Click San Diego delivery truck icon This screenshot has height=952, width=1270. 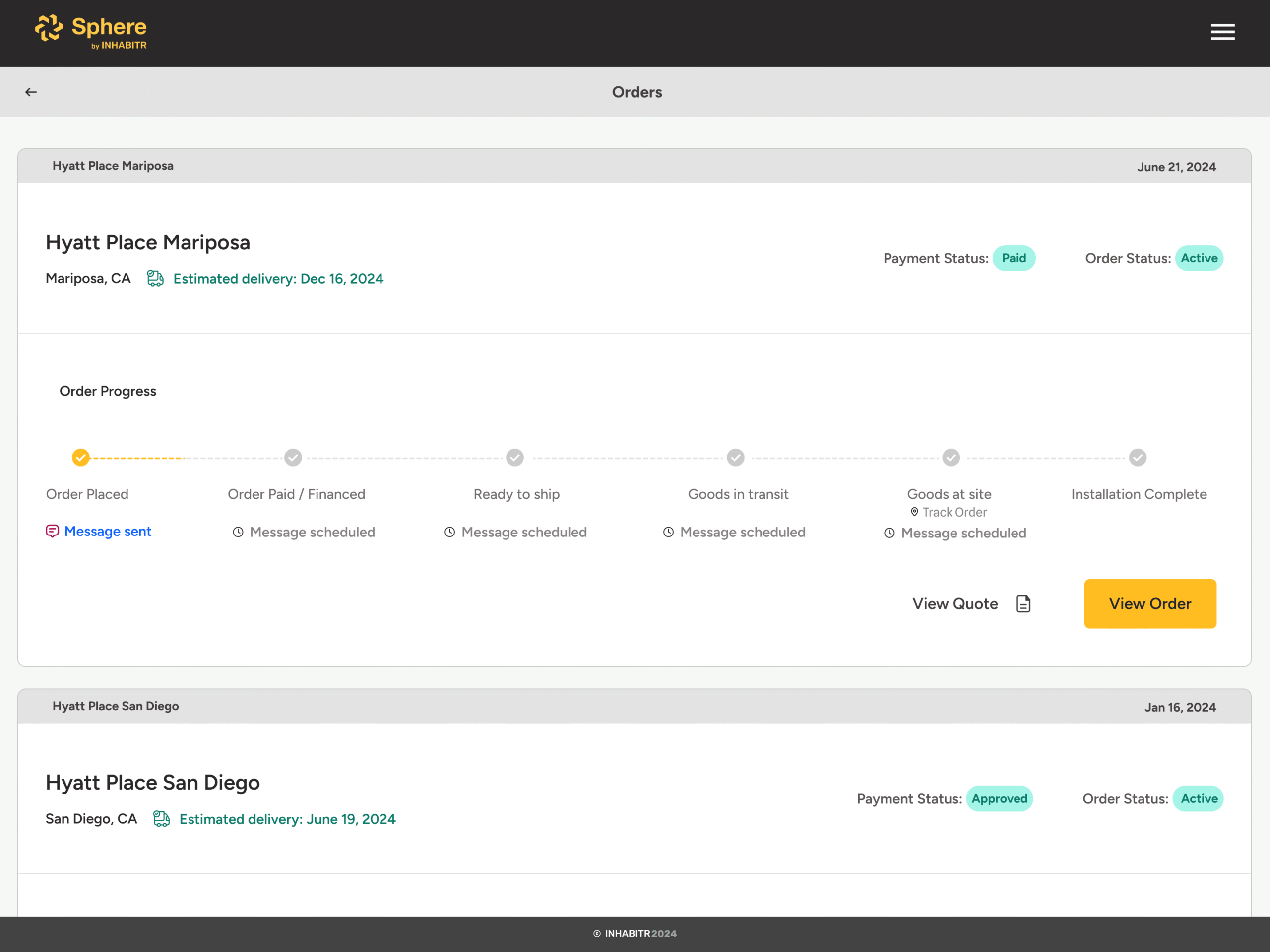pos(161,819)
